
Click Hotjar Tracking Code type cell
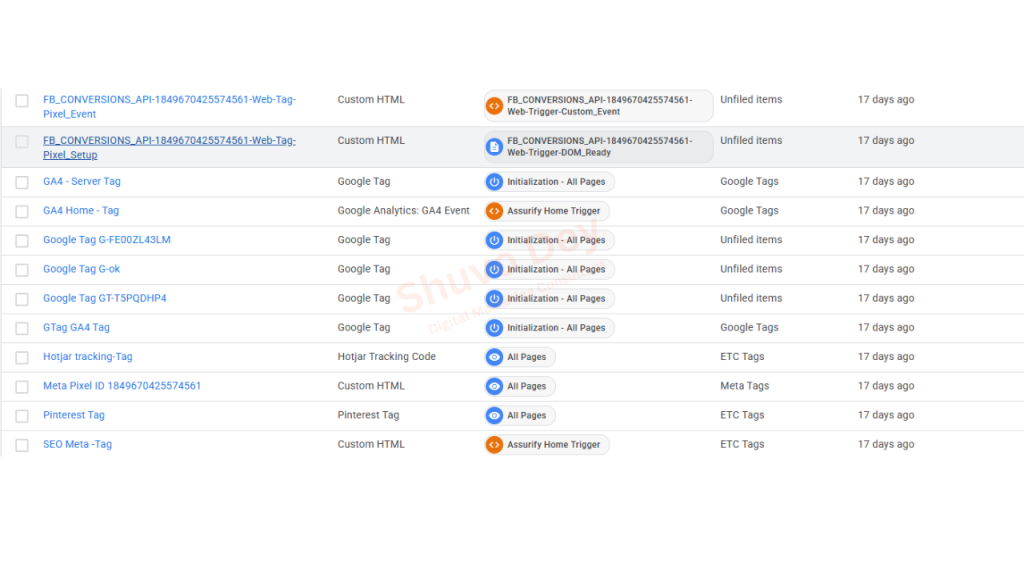pyautogui.click(x=387, y=357)
